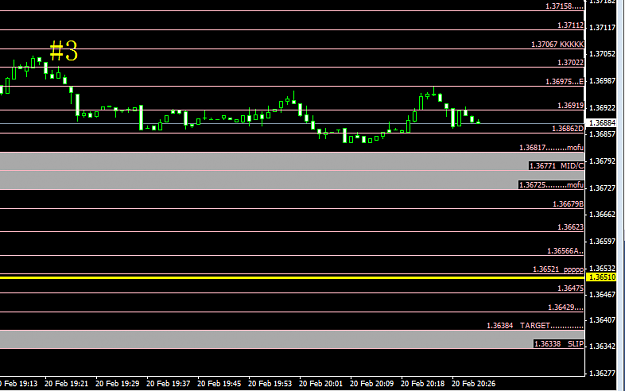Click 1.36987 on the price scale
625x391 pixels.
[602, 81]
